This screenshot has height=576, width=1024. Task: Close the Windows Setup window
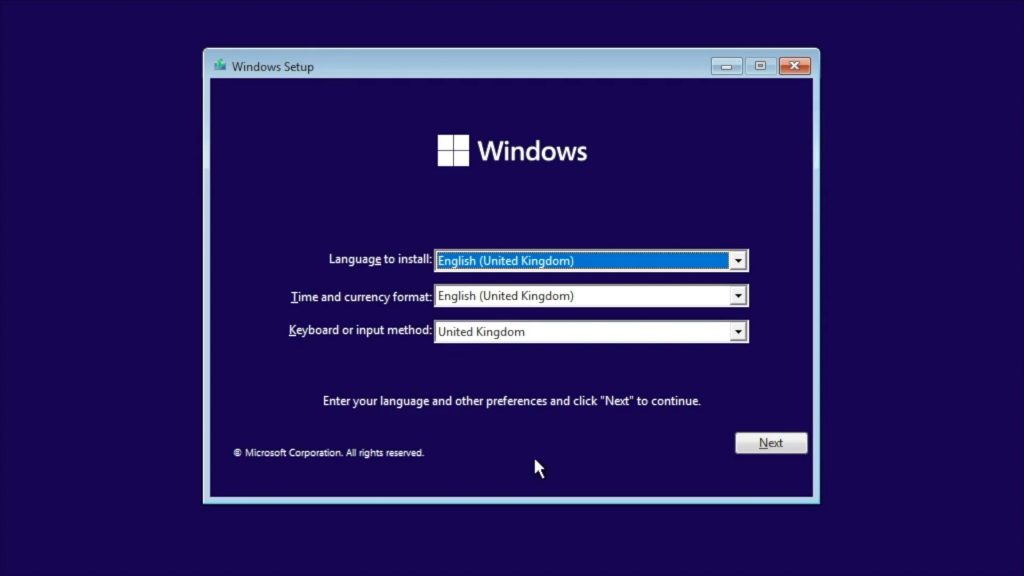[793, 65]
